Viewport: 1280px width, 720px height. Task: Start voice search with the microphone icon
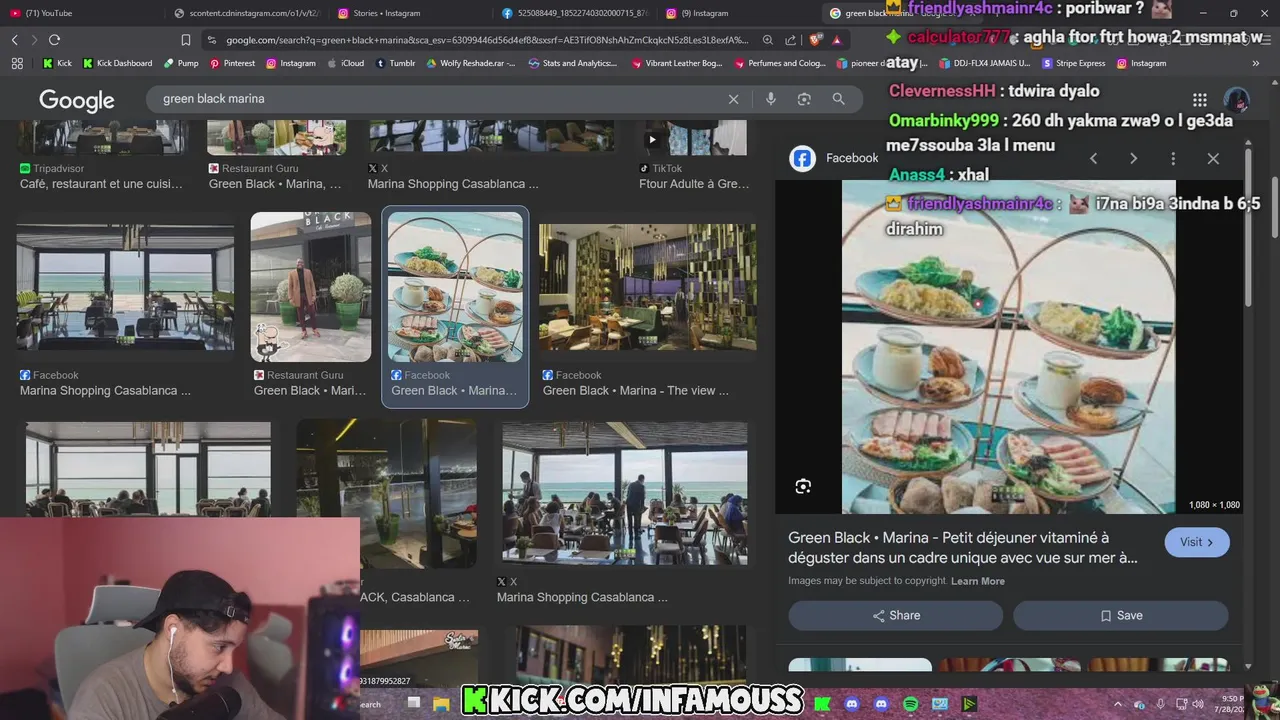click(770, 99)
